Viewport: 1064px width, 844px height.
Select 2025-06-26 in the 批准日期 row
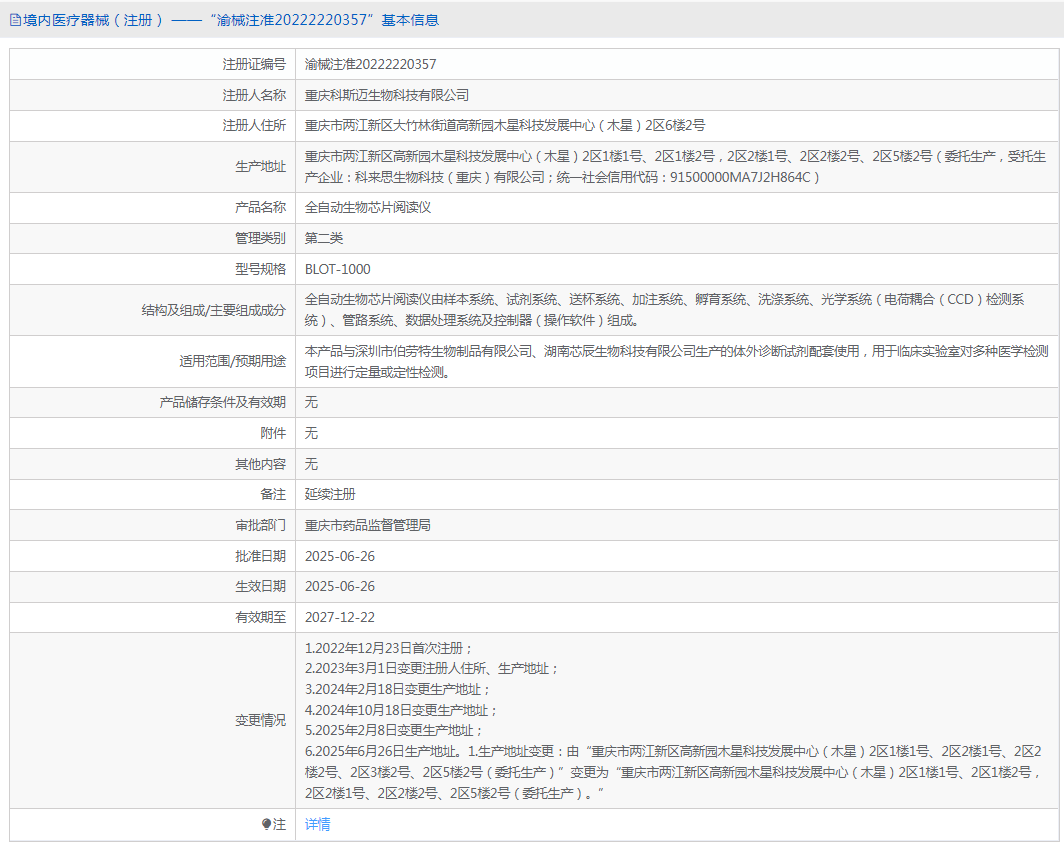click(340, 556)
